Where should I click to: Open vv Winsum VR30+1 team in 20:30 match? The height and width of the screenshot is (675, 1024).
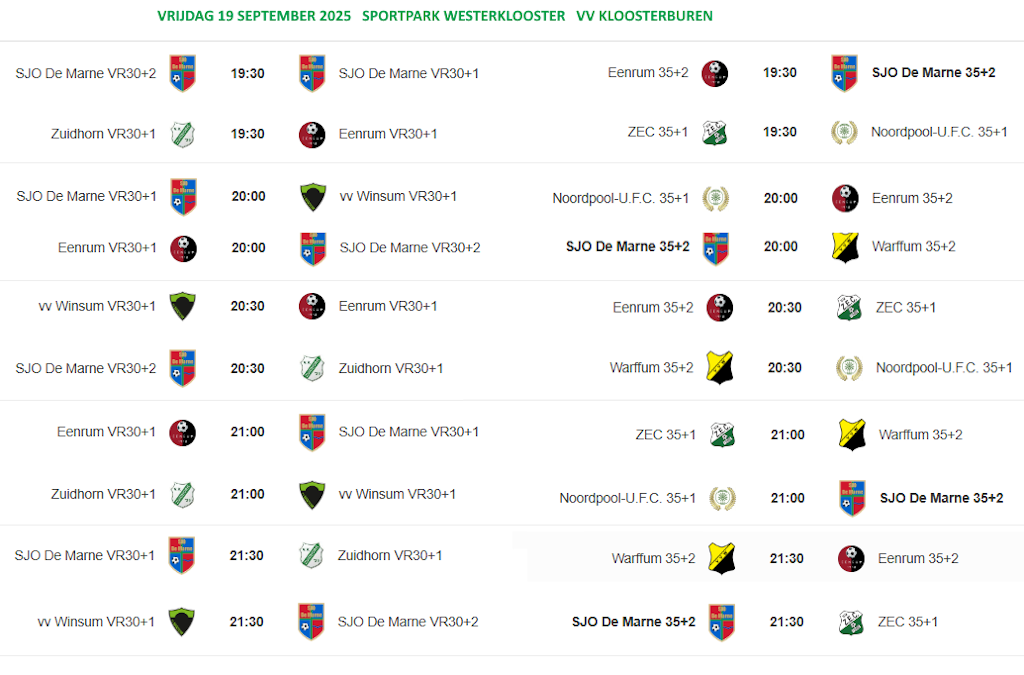(97, 307)
